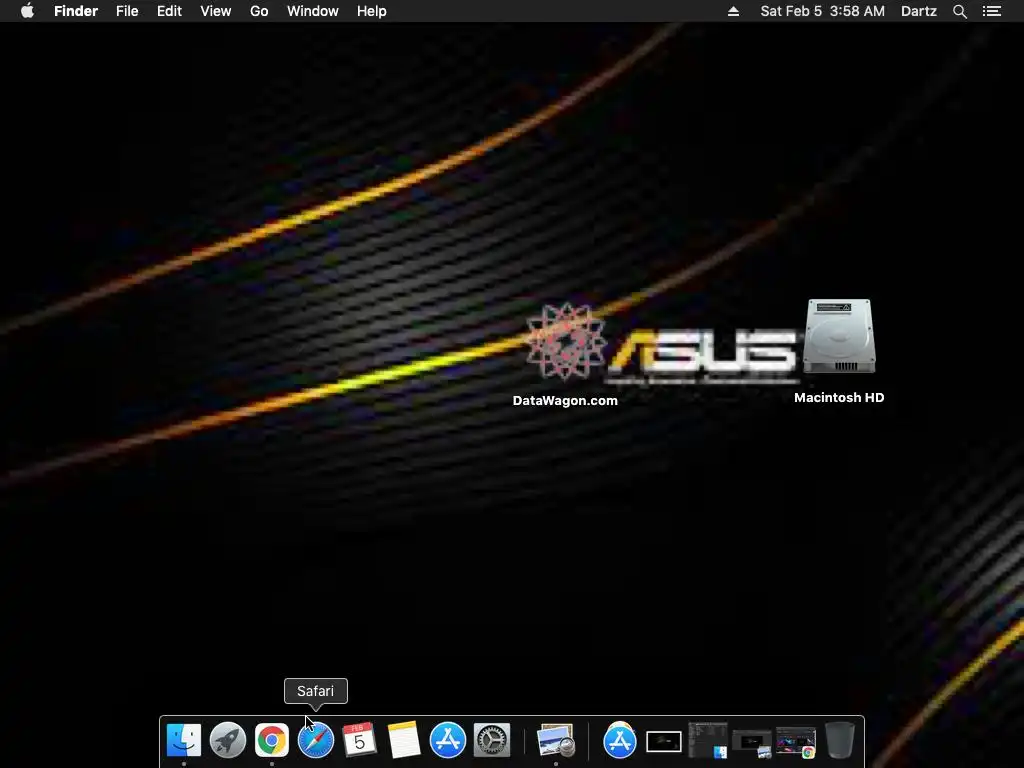Restore minimized Chrome window thumbnail

(x=796, y=743)
